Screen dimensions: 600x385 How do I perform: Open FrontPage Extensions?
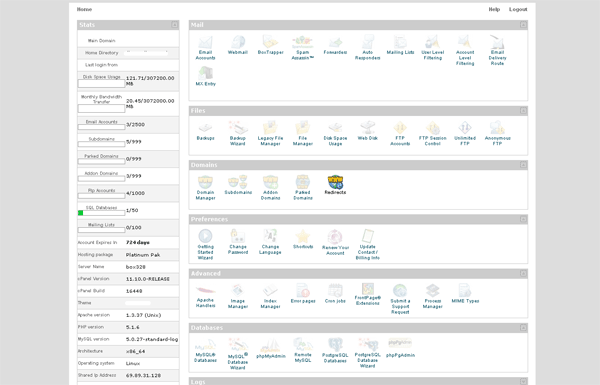point(367,295)
